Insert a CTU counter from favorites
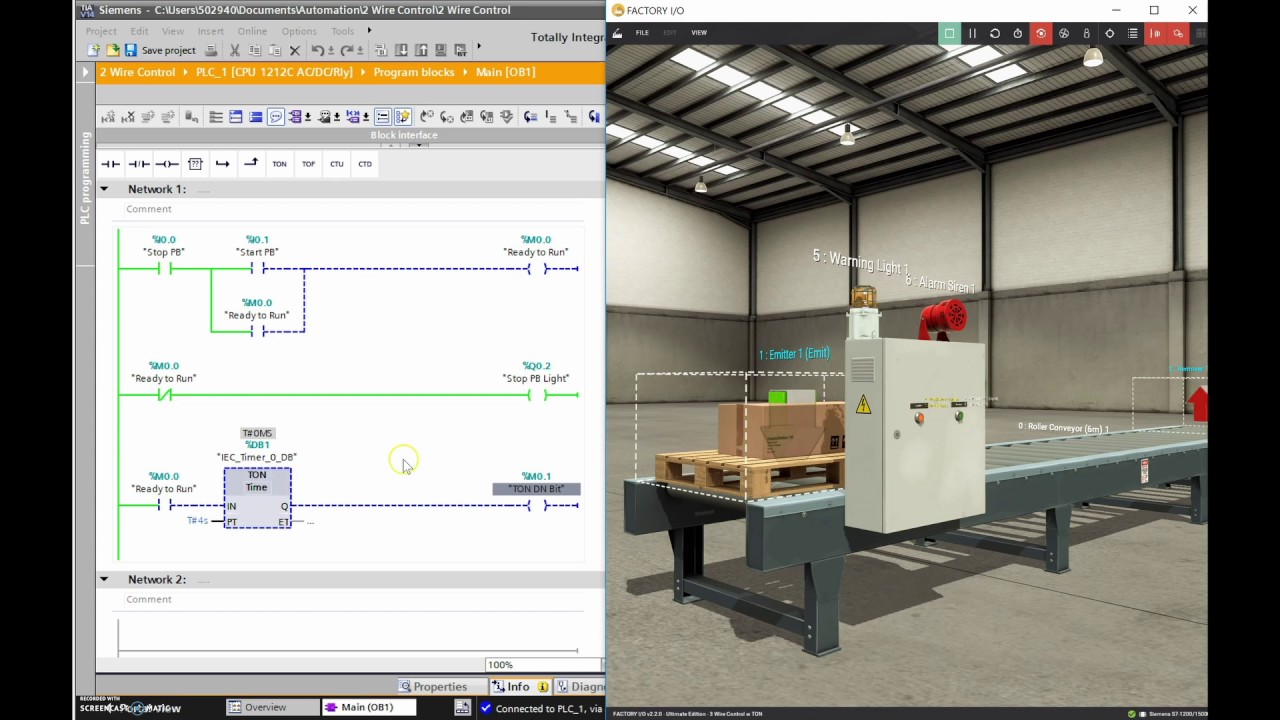 click(337, 164)
